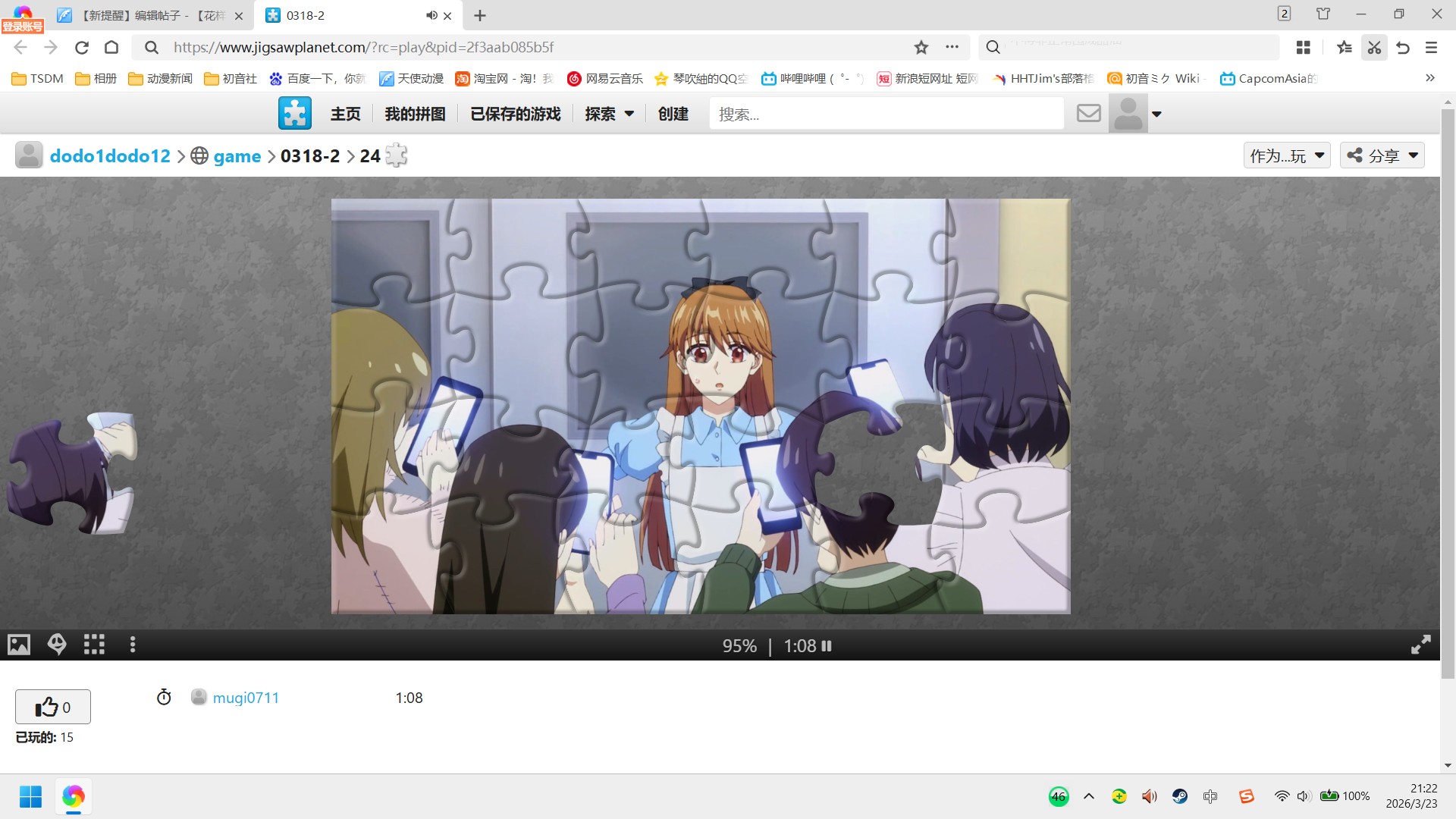This screenshot has height=819, width=1456.
Task: Go to 我的拼图 menu item
Action: (415, 114)
